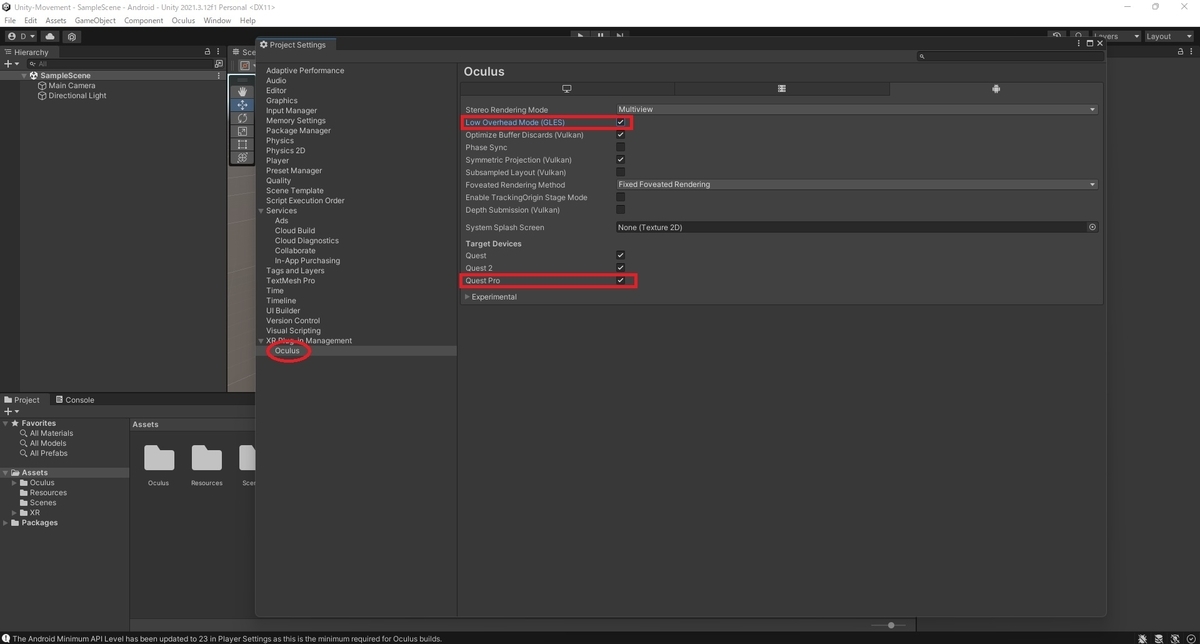Toggle Optimize Buffer Discards (Vulkan) checkbox
The width and height of the screenshot is (1200, 644).
(x=620, y=135)
